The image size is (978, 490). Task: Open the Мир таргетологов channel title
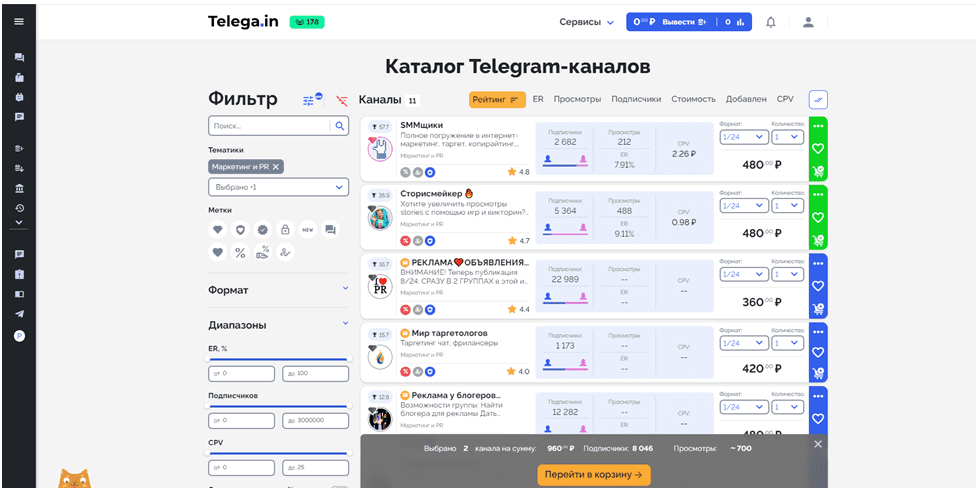coord(450,333)
